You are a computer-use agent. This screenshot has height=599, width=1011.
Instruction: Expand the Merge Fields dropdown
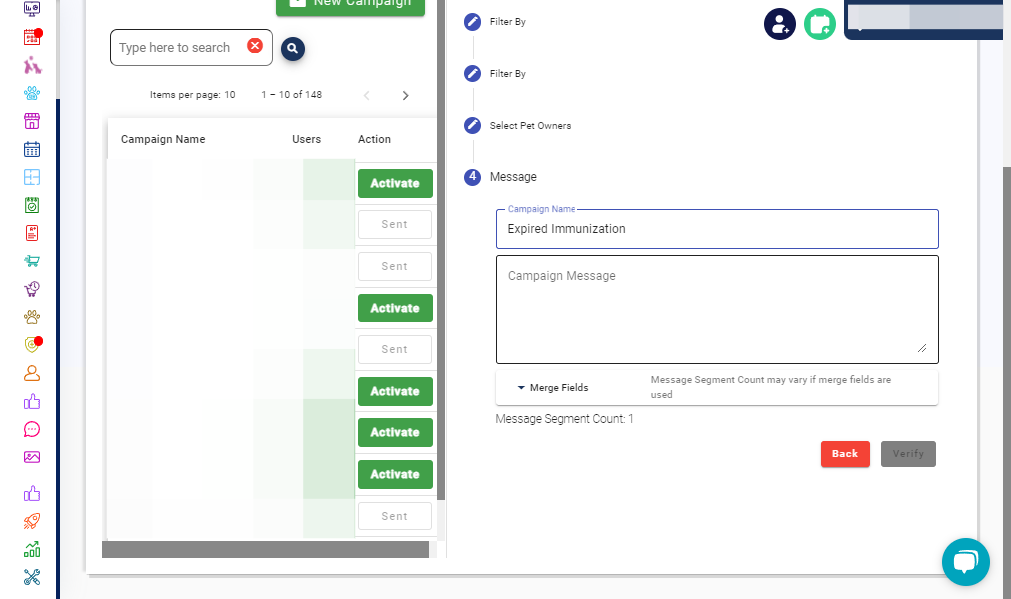click(553, 388)
